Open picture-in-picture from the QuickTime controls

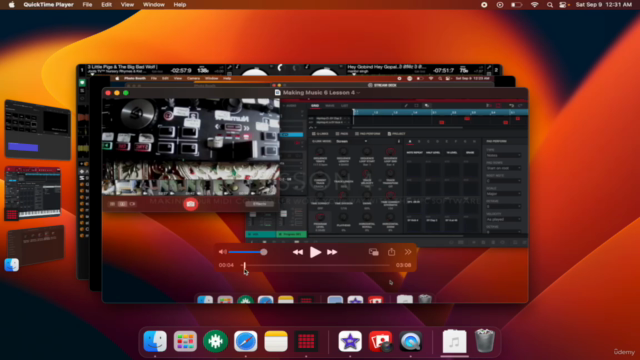(373, 252)
